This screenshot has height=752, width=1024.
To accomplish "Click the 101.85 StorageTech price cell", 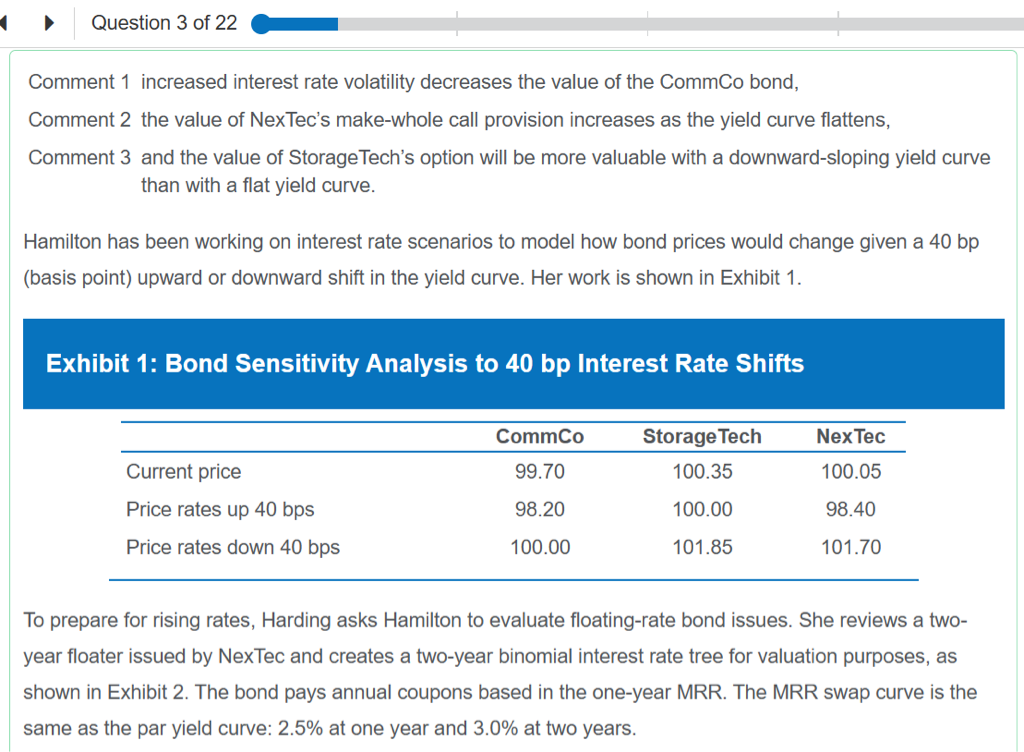I will 702,548.
